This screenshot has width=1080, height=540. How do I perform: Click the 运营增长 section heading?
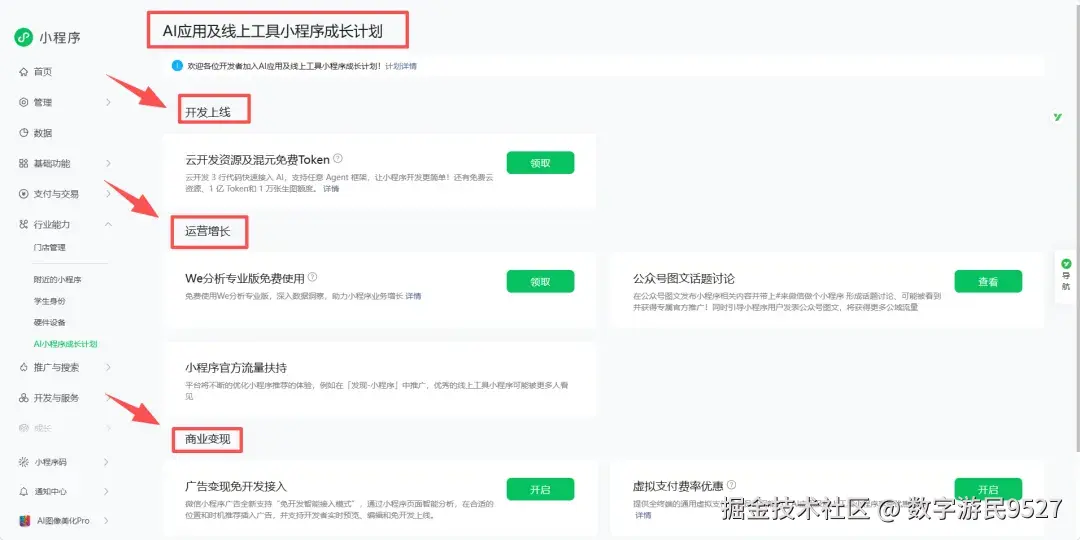point(207,231)
